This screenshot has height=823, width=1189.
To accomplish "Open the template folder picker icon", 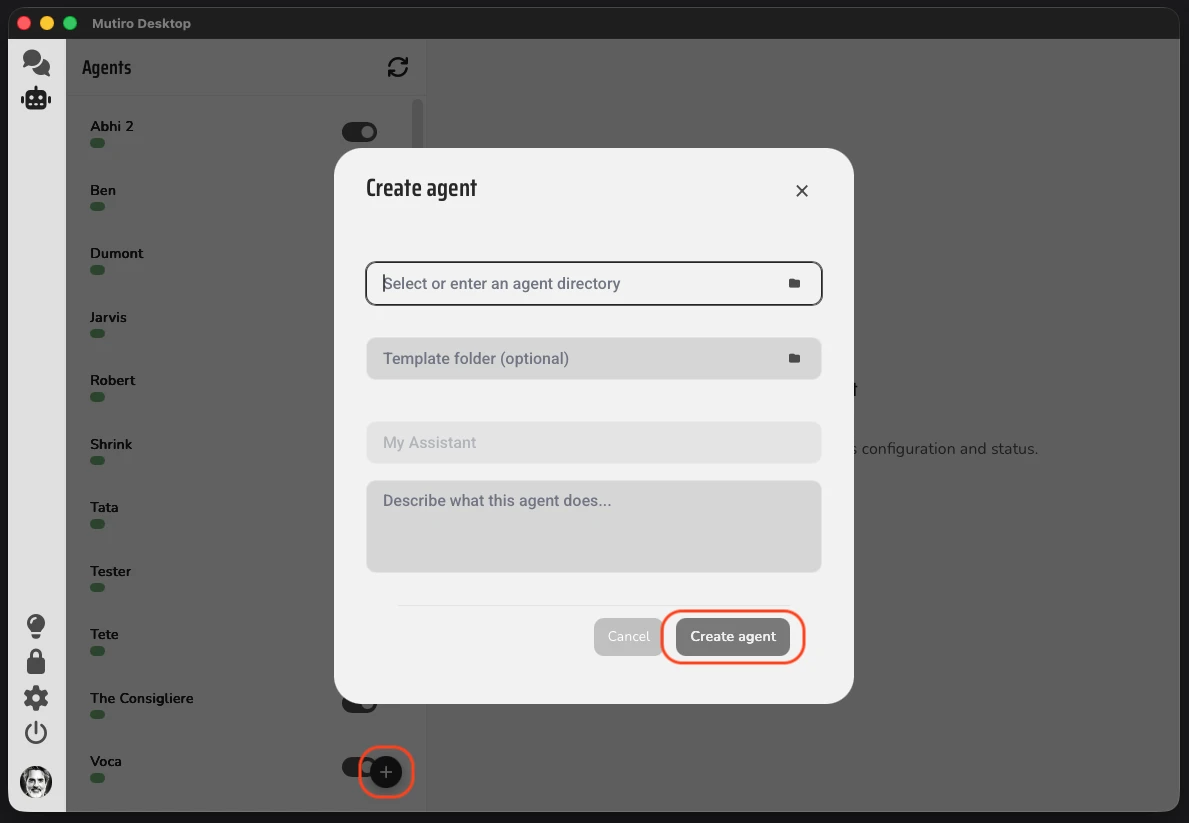I will pyautogui.click(x=795, y=358).
